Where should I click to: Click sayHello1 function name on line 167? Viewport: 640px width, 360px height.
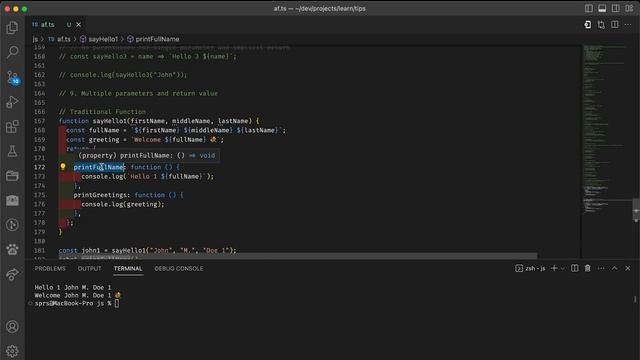click(x=109, y=121)
